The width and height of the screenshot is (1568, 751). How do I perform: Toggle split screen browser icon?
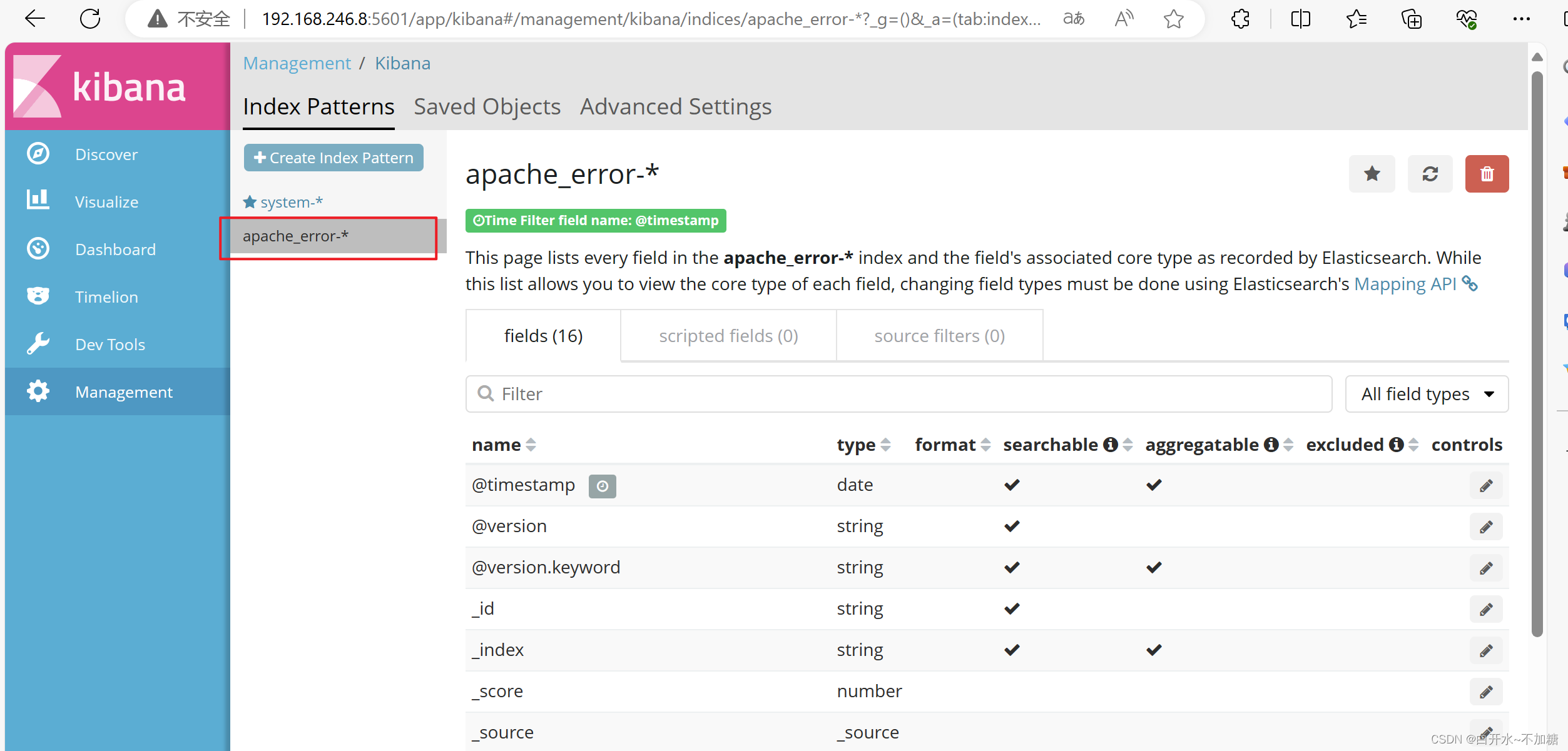coord(1300,19)
